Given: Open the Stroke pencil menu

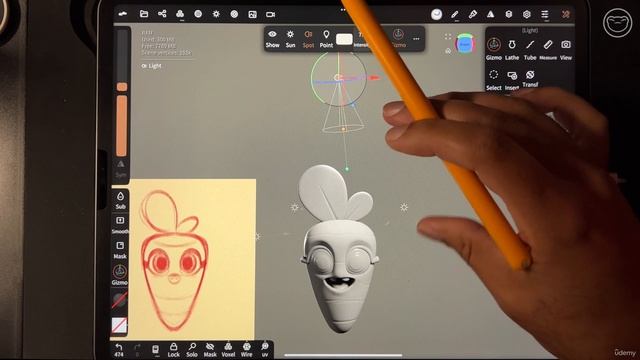Looking at the screenshot, I should coord(454,14).
